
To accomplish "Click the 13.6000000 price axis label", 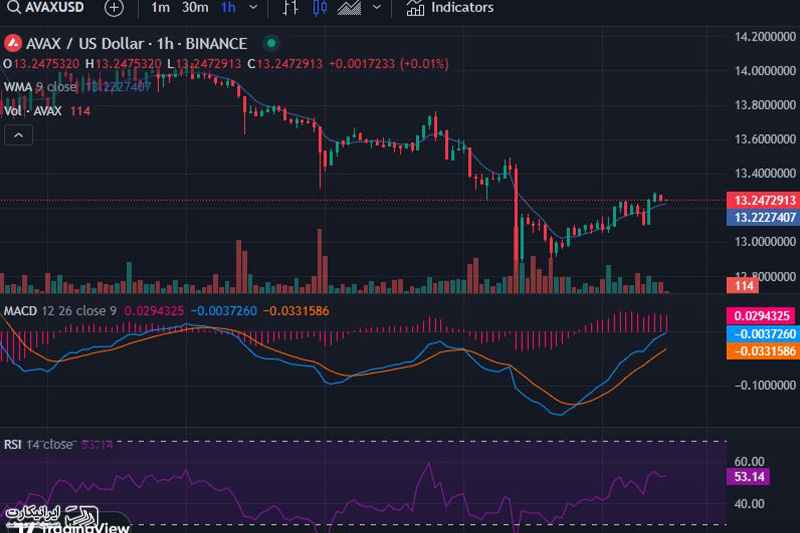I will point(765,139).
